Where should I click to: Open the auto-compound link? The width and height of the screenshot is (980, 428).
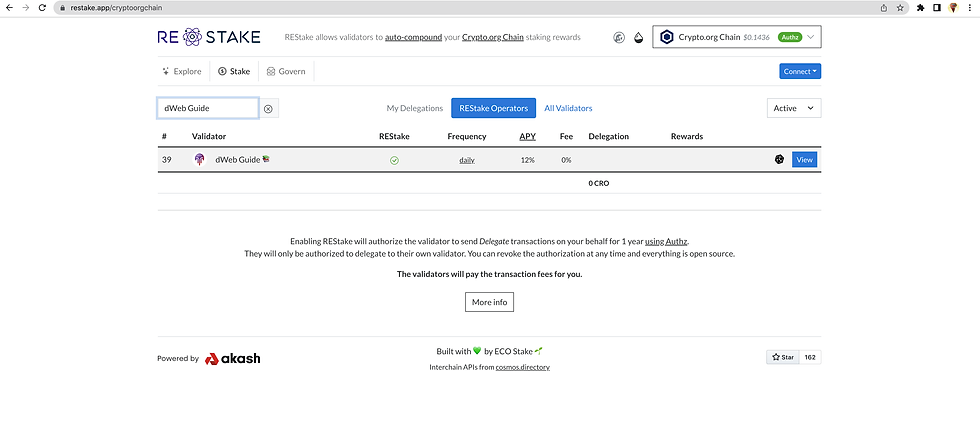click(x=413, y=37)
